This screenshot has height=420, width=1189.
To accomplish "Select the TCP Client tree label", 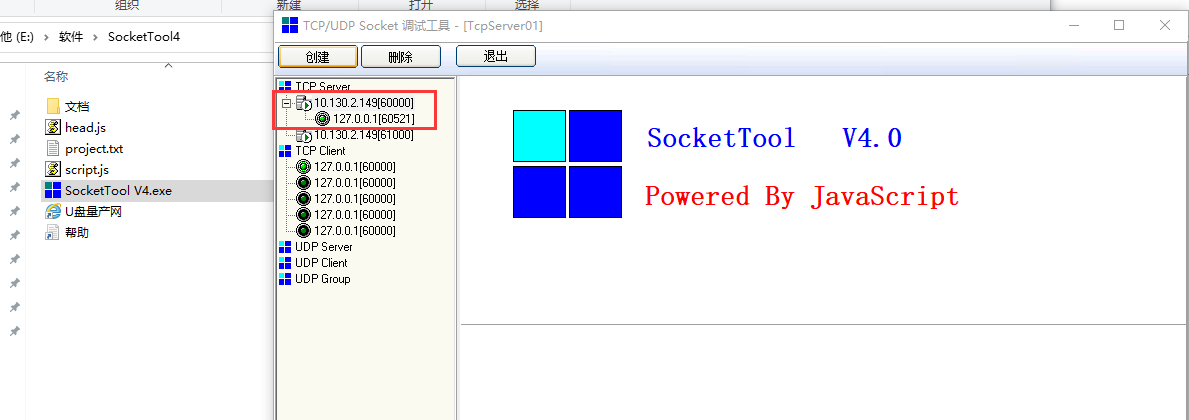I will (x=320, y=151).
